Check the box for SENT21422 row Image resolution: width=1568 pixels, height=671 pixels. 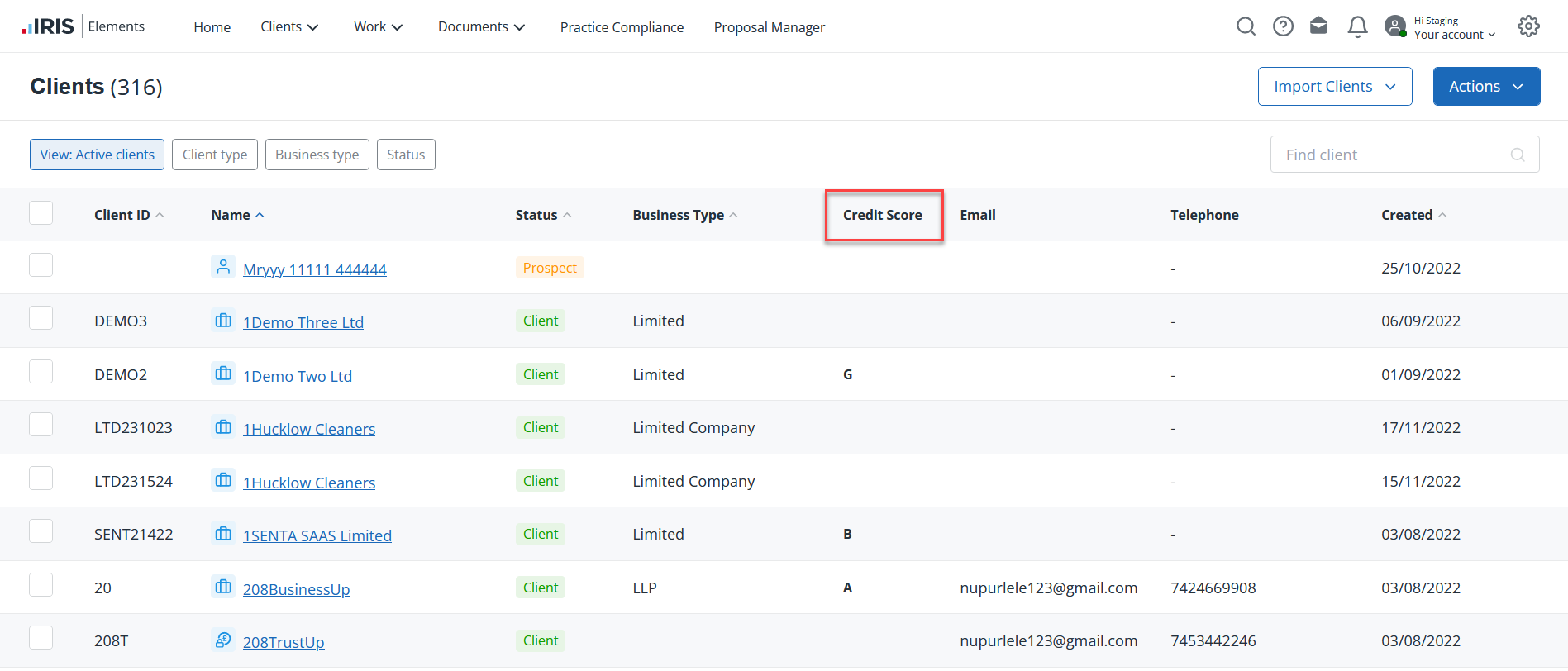coord(41,532)
